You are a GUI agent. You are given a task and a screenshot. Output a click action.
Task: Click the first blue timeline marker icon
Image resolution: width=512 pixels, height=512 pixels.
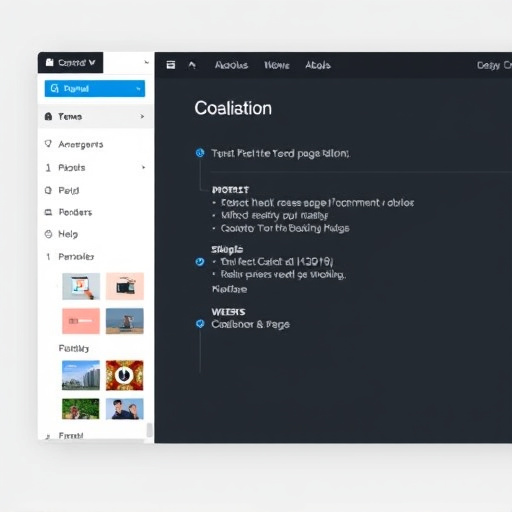[200, 153]
